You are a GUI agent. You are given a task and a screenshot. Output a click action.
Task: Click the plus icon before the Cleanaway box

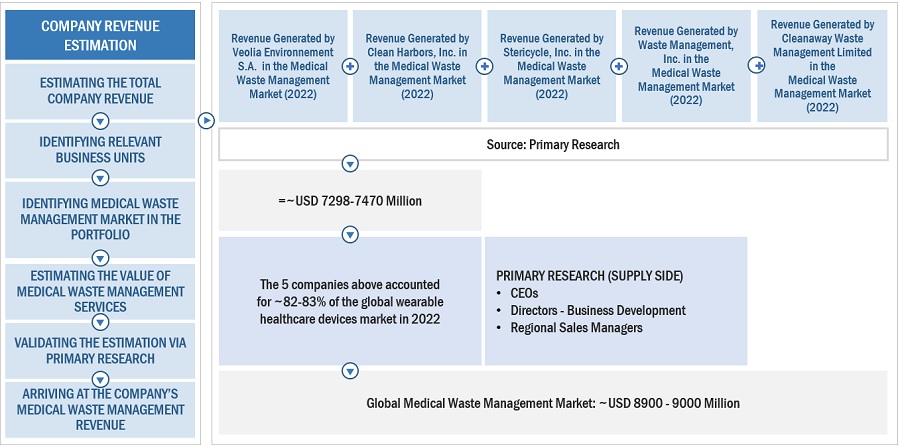[x=757, y=66]
